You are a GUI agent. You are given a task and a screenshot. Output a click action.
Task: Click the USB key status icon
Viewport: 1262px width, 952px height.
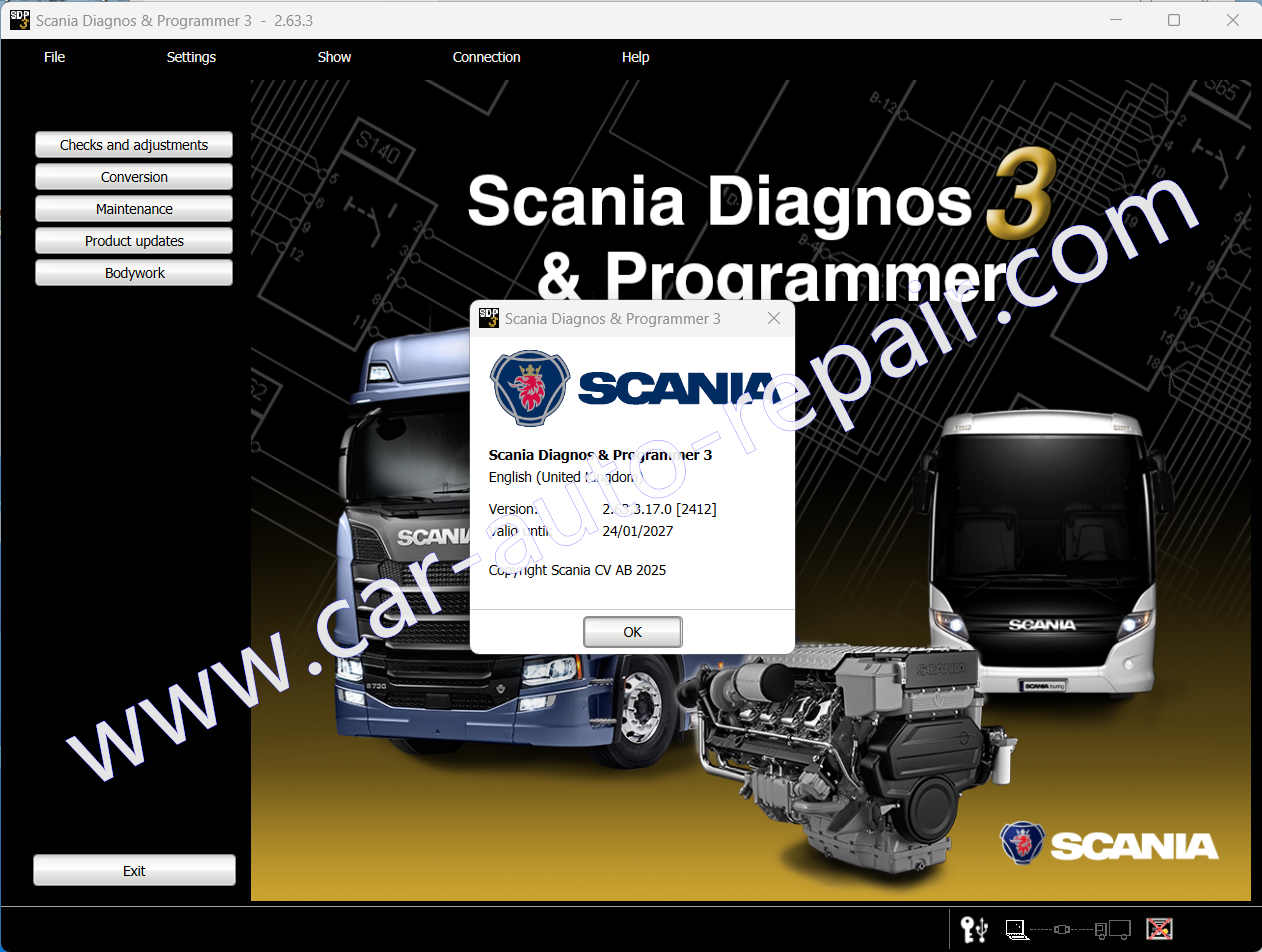tap(973, 929)
